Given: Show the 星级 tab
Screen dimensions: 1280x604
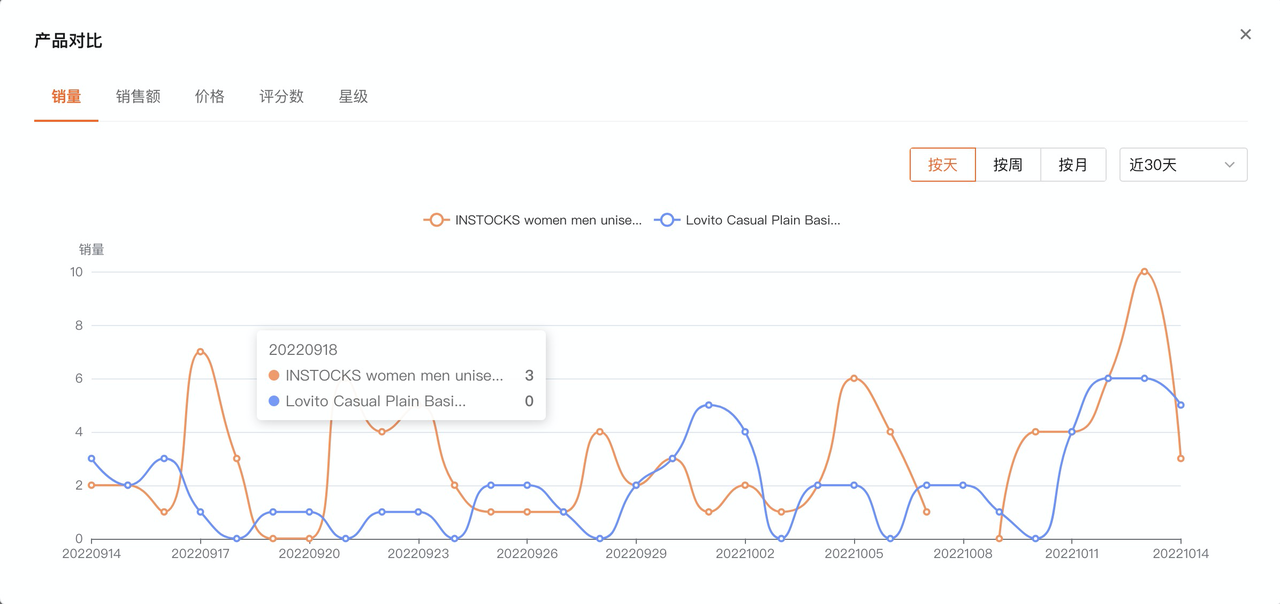Looking at the screenshot, I should [353, 97].
